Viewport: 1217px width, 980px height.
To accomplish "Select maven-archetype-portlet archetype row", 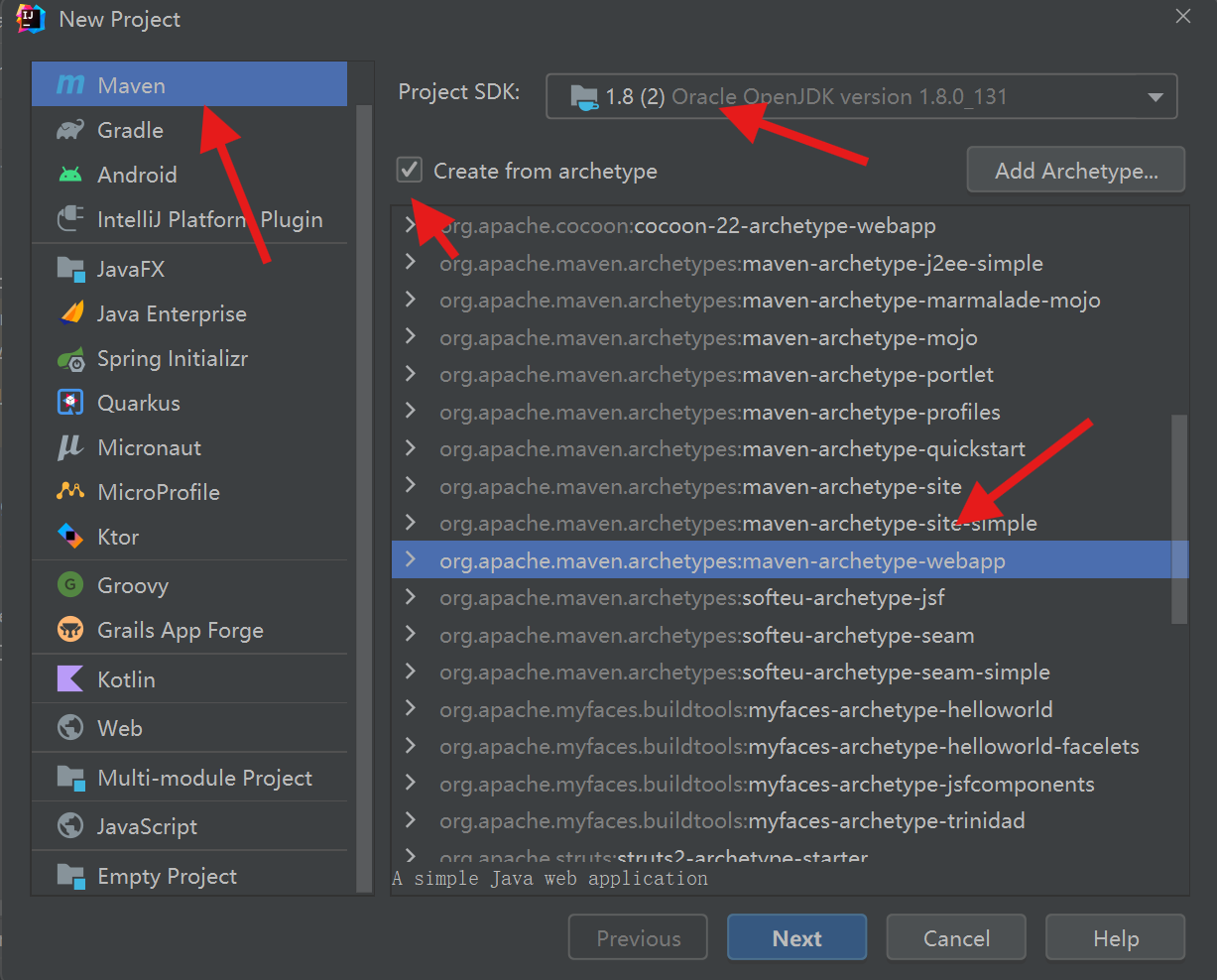I will tap(790, 375).
